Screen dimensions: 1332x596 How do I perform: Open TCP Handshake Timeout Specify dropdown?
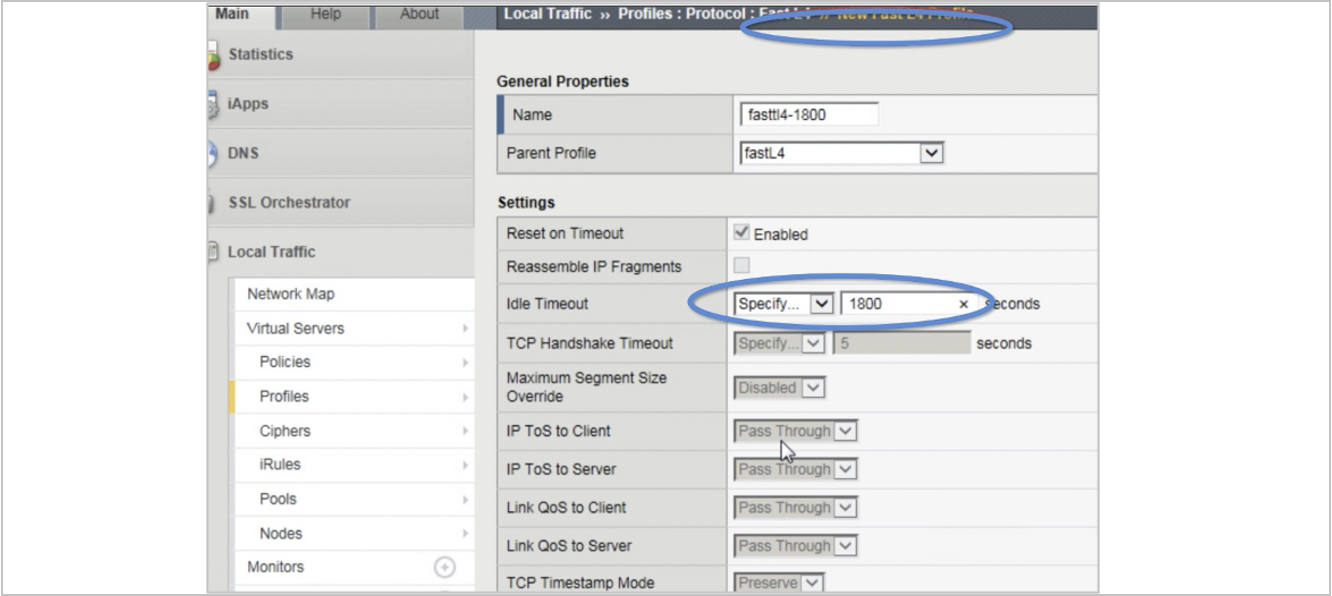pyautogui.click(x=780, y=343)
